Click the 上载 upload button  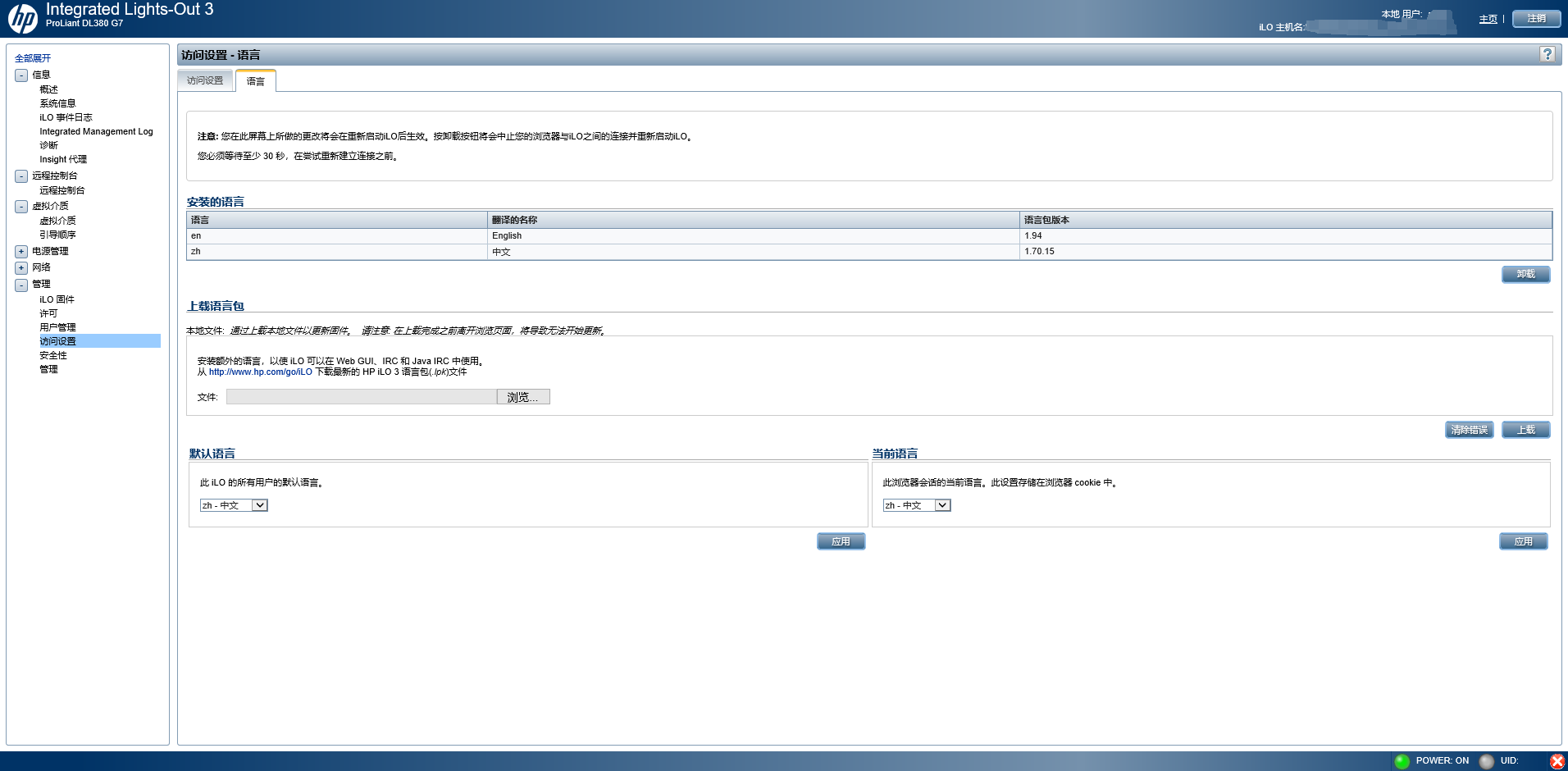(1525, 430)
